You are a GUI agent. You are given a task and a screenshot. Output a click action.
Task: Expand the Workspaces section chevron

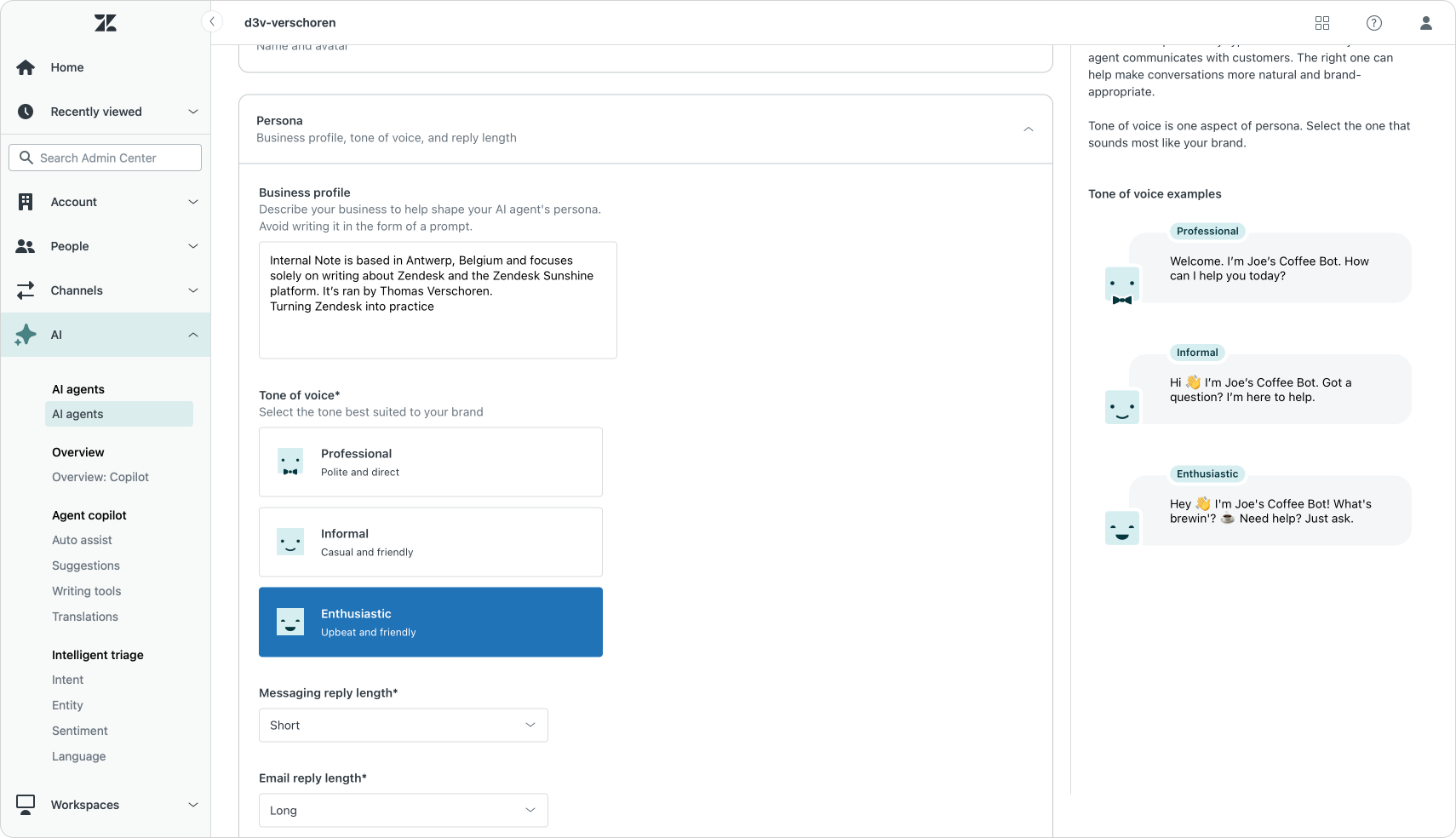point(193,805)
